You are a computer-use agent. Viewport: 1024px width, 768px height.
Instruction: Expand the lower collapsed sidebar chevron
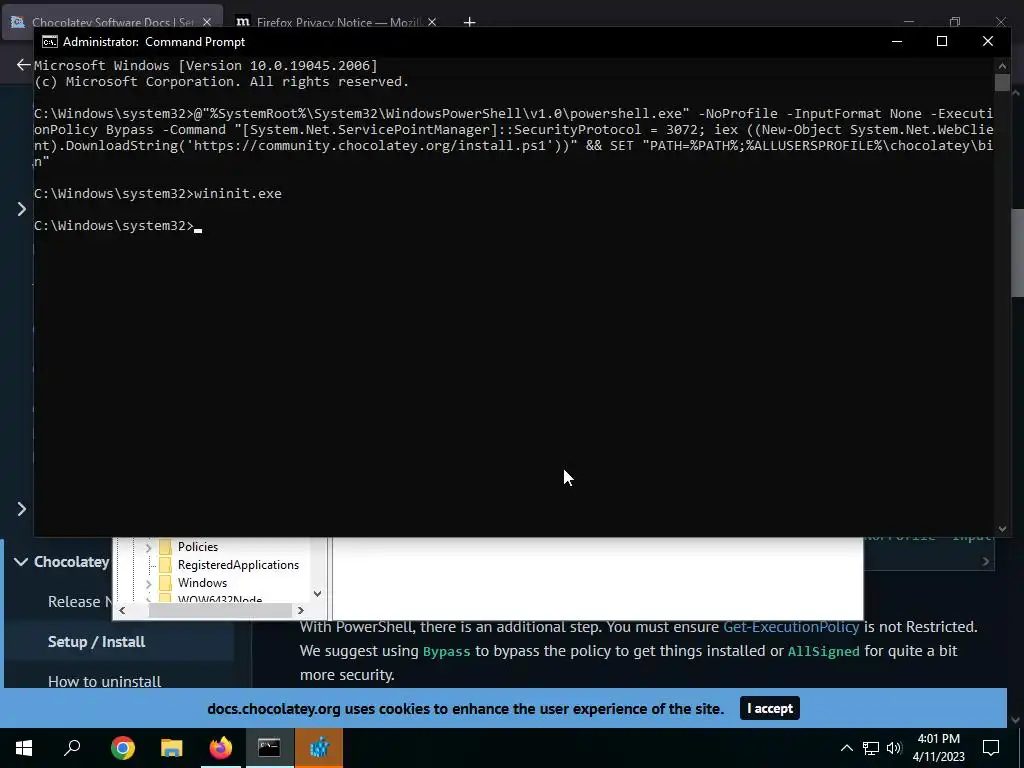pyautogui.click(x=22, y=509)
